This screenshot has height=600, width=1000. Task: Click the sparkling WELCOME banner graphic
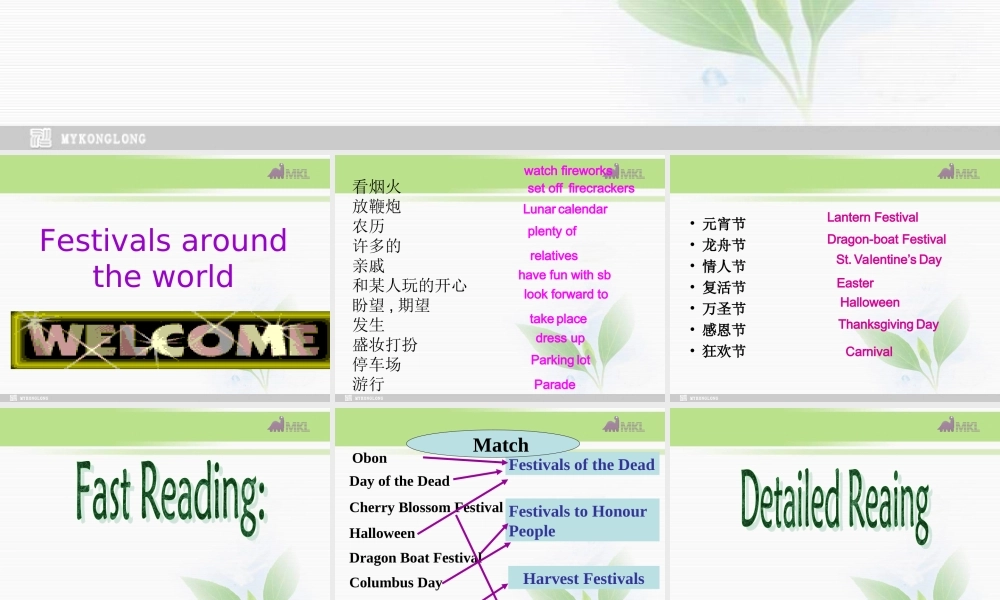tap(167, 340)
